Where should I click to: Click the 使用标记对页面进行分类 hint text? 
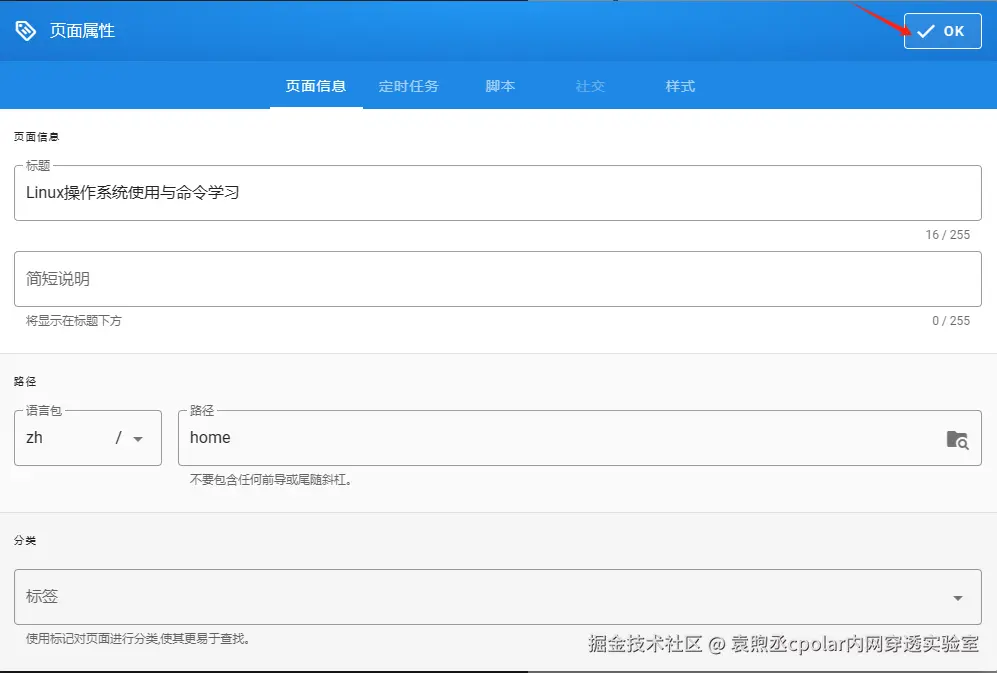[x=138, y=639]
